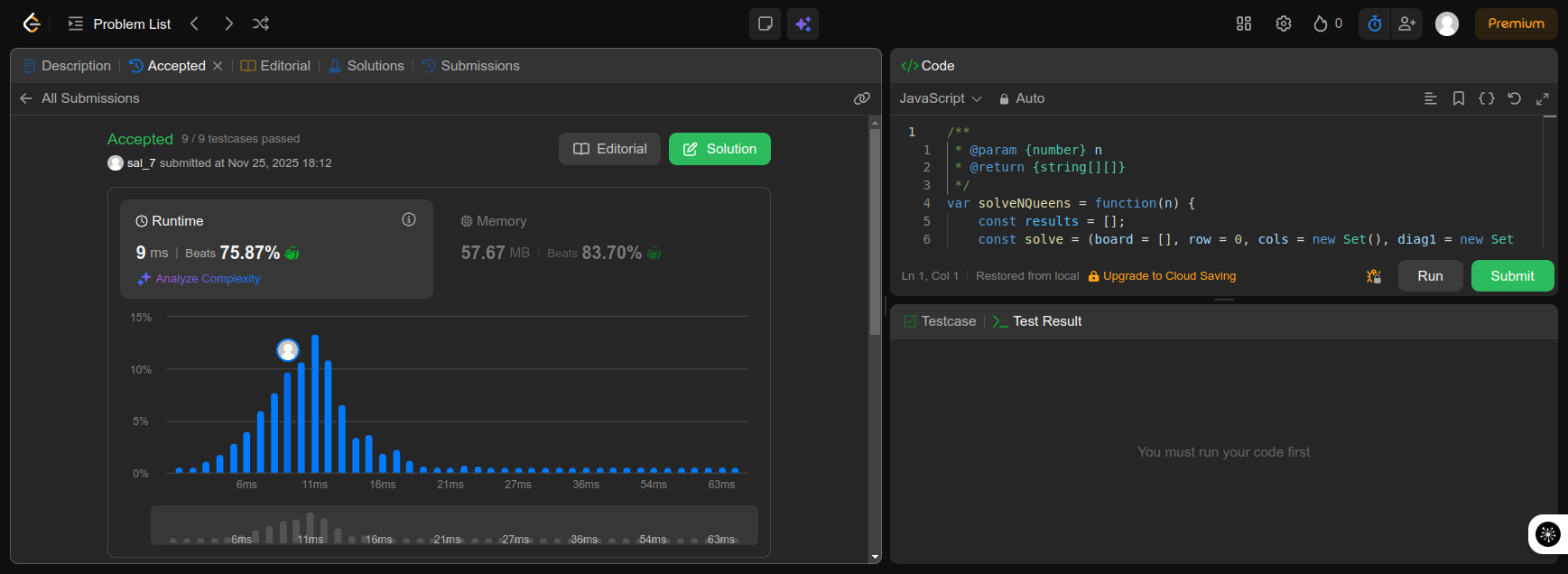Open the JavaScript language dropdown
This screenshot has width=1568, height=574.
pos(940,98)
